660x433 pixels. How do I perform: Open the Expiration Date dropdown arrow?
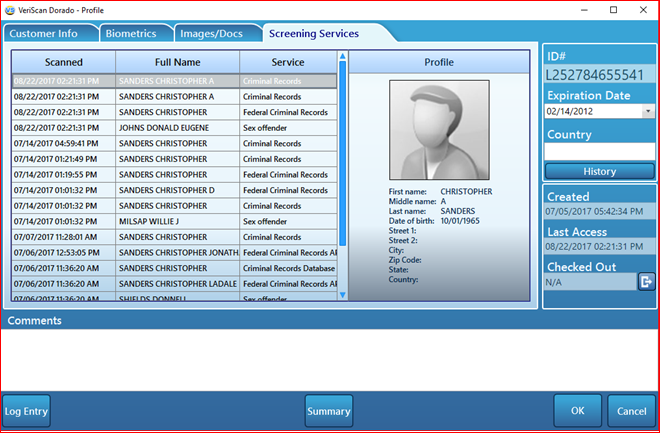click(x=648, y=112)
